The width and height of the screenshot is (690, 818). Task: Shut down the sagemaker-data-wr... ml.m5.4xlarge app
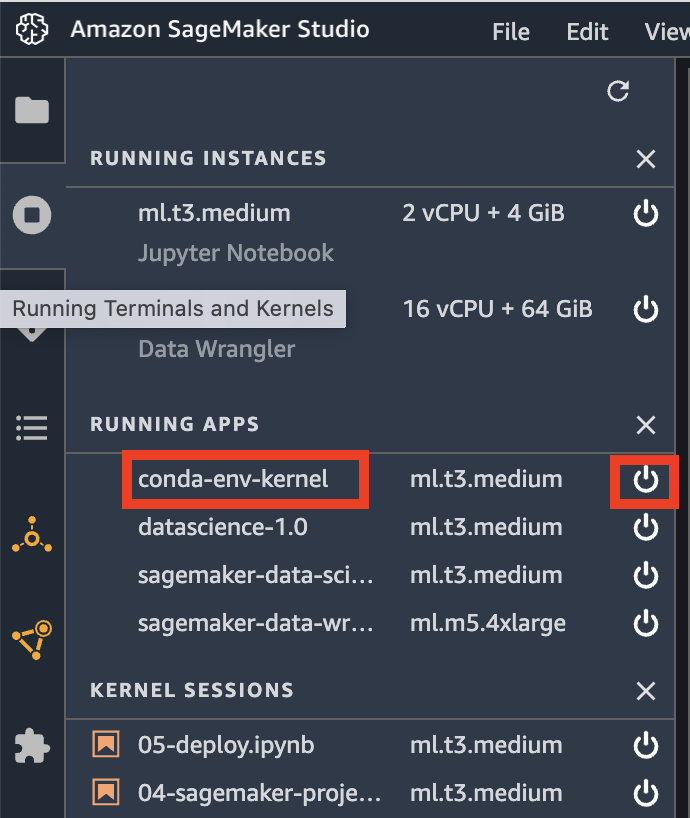pos(646,623)
